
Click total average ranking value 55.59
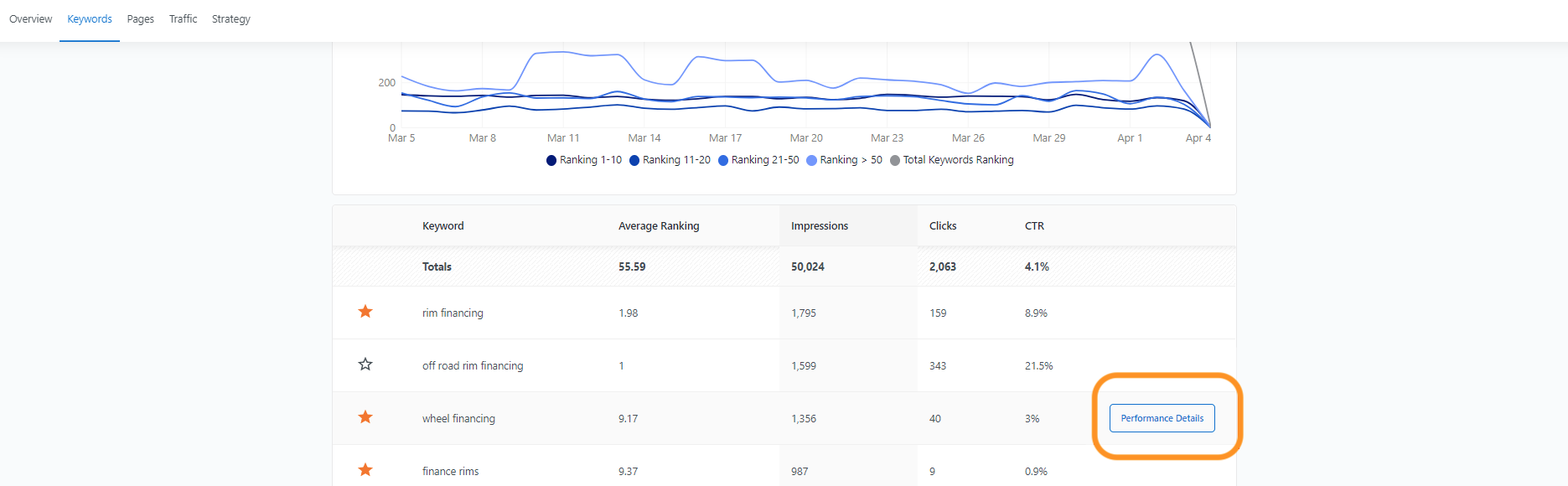[x=632, y=267]
